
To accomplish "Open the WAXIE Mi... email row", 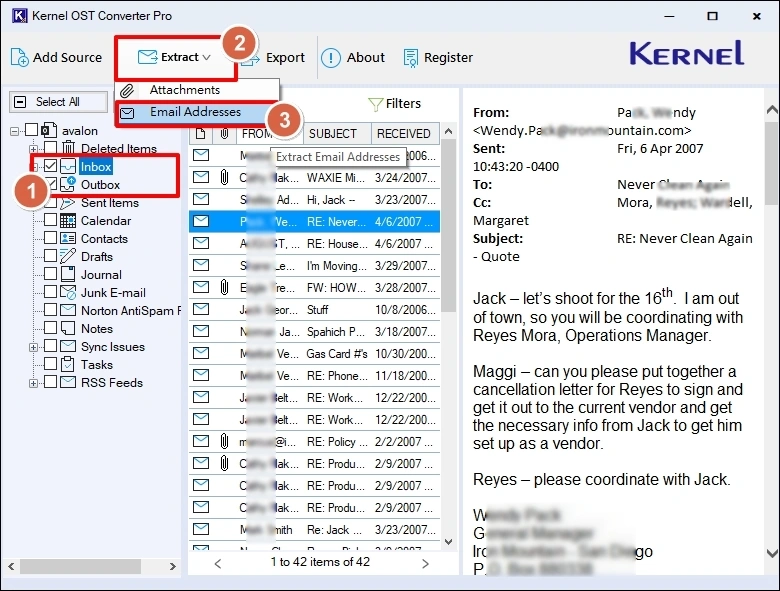I will (314, 178).
